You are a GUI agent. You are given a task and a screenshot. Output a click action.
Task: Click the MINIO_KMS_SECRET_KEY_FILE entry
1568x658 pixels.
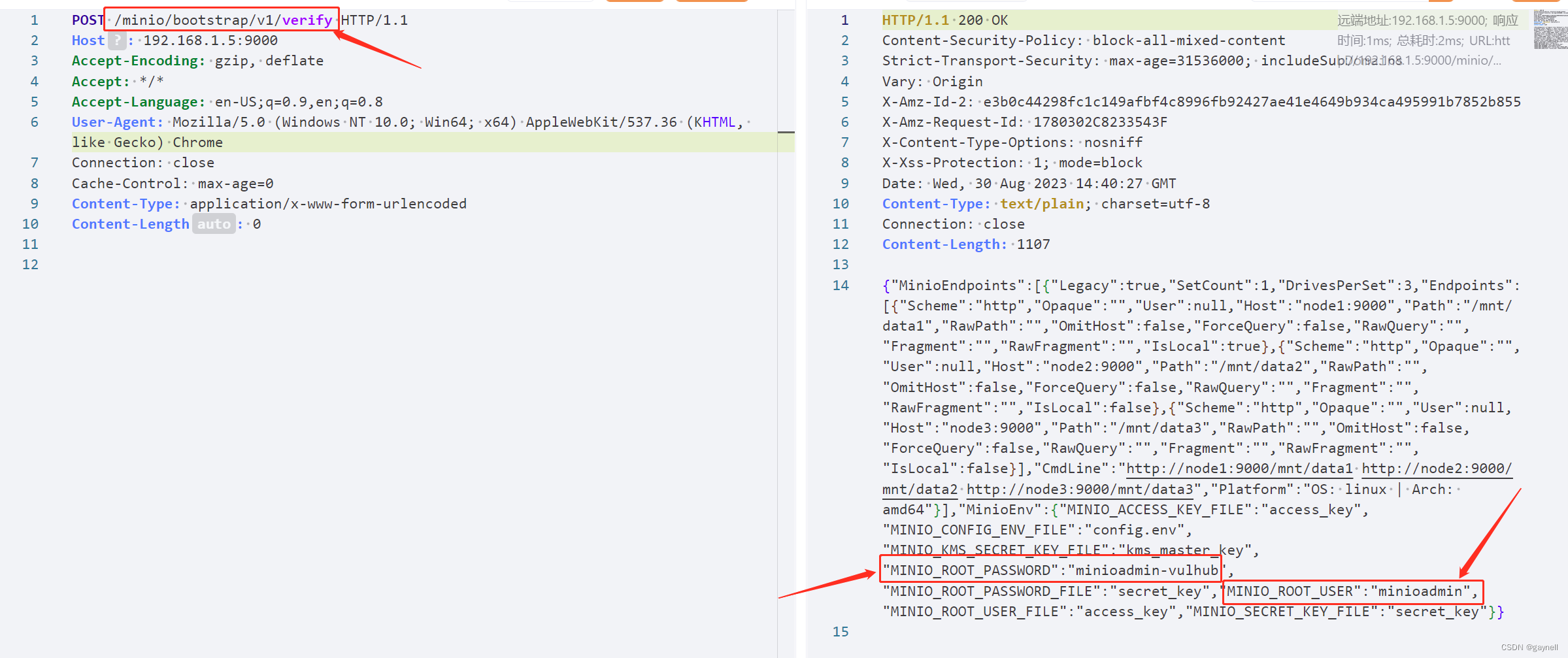(x=1071, y=550)
